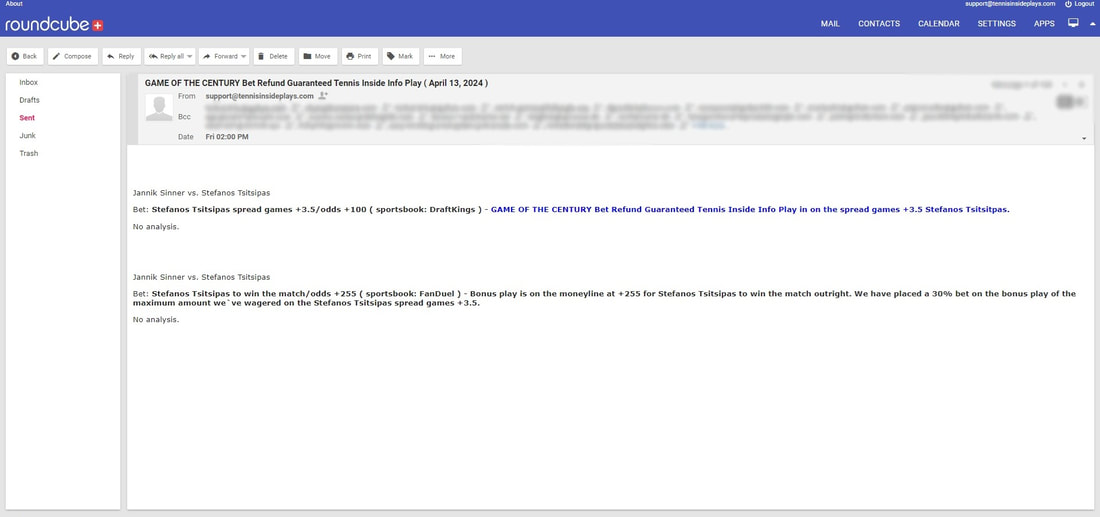Click the blue GAME OF THE CENTURY body text
Viewport: 1100px width, 517px height.
pos(750,210)
